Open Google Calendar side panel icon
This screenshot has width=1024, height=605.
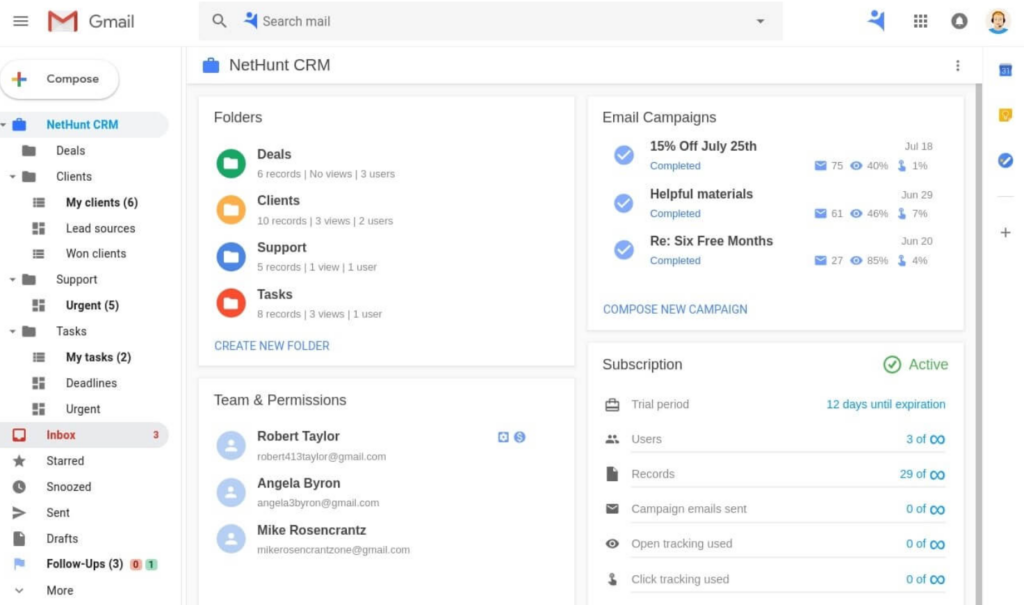(x=1005, y=71)
